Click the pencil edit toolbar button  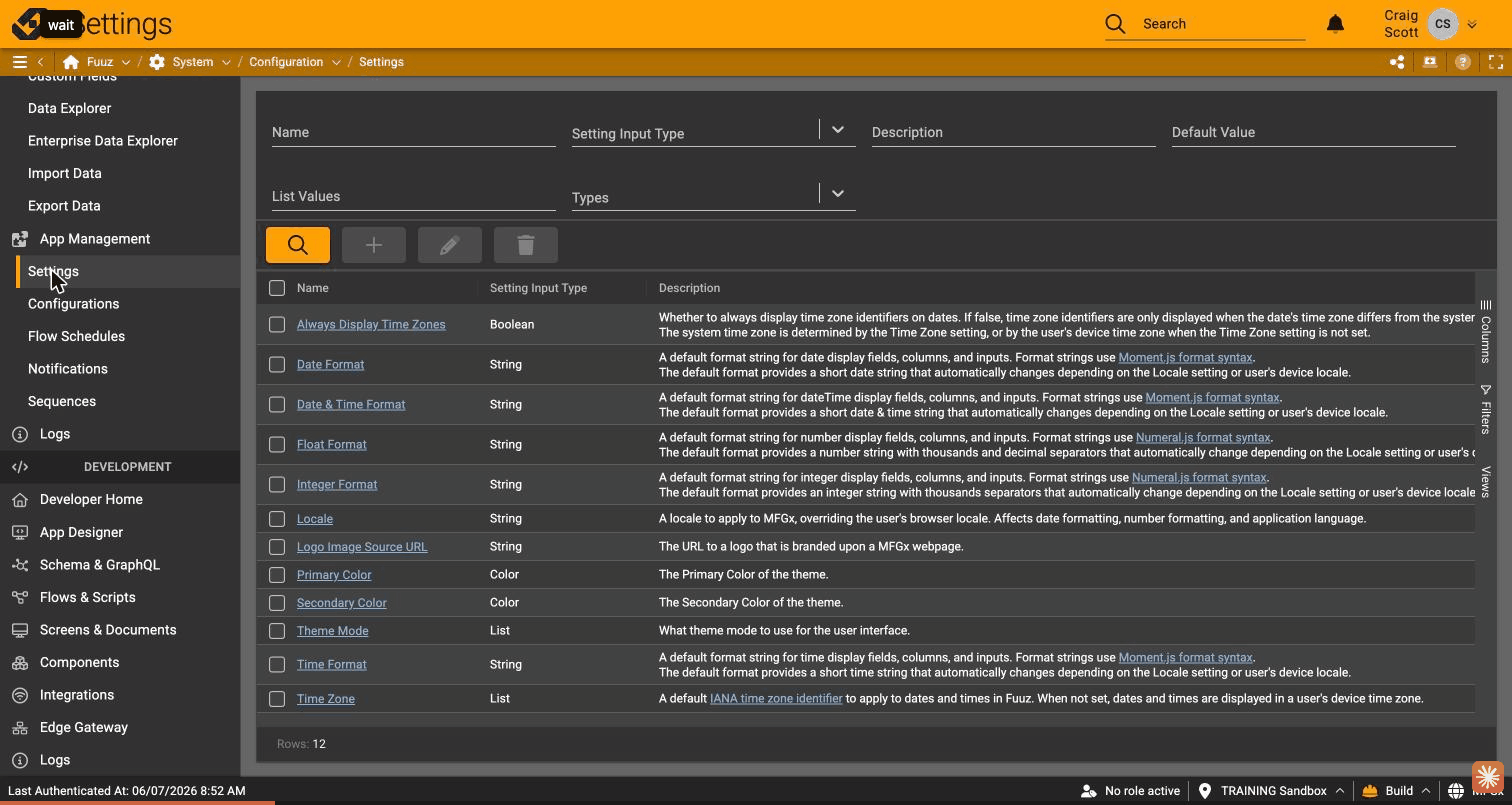pos(450,245)
